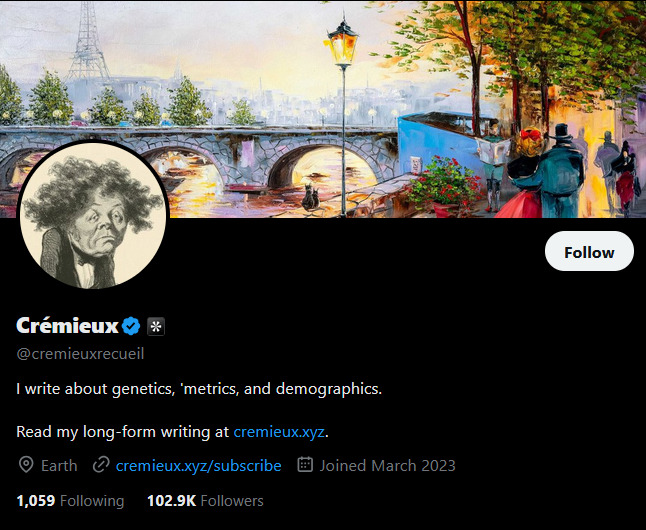Click the calendar icon beside Joined date
Image resolution: width=646 pixels, height=530 pixels.
tap(306, 465)
